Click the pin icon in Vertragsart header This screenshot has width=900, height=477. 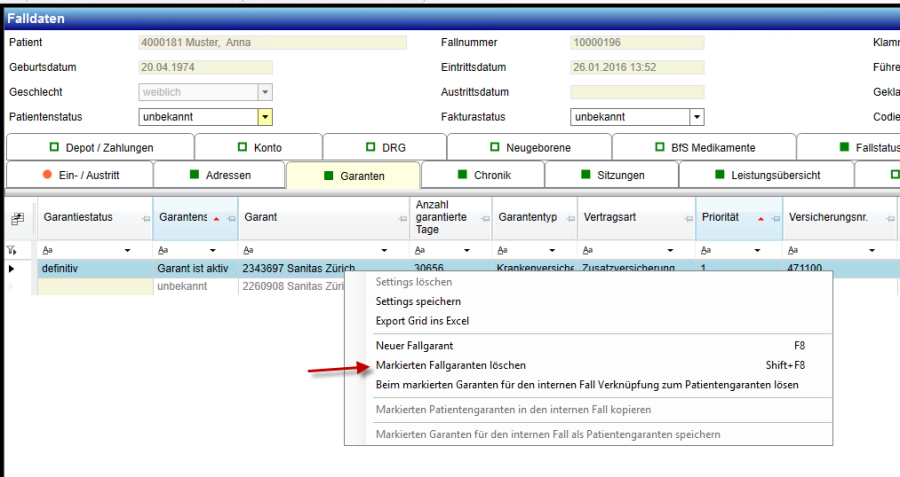point(689,219)
